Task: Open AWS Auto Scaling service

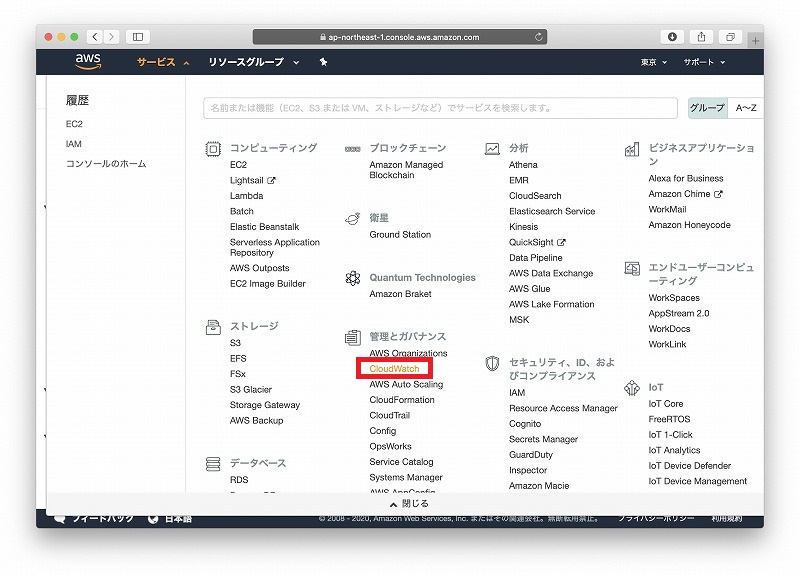Action: pos(406,384)
